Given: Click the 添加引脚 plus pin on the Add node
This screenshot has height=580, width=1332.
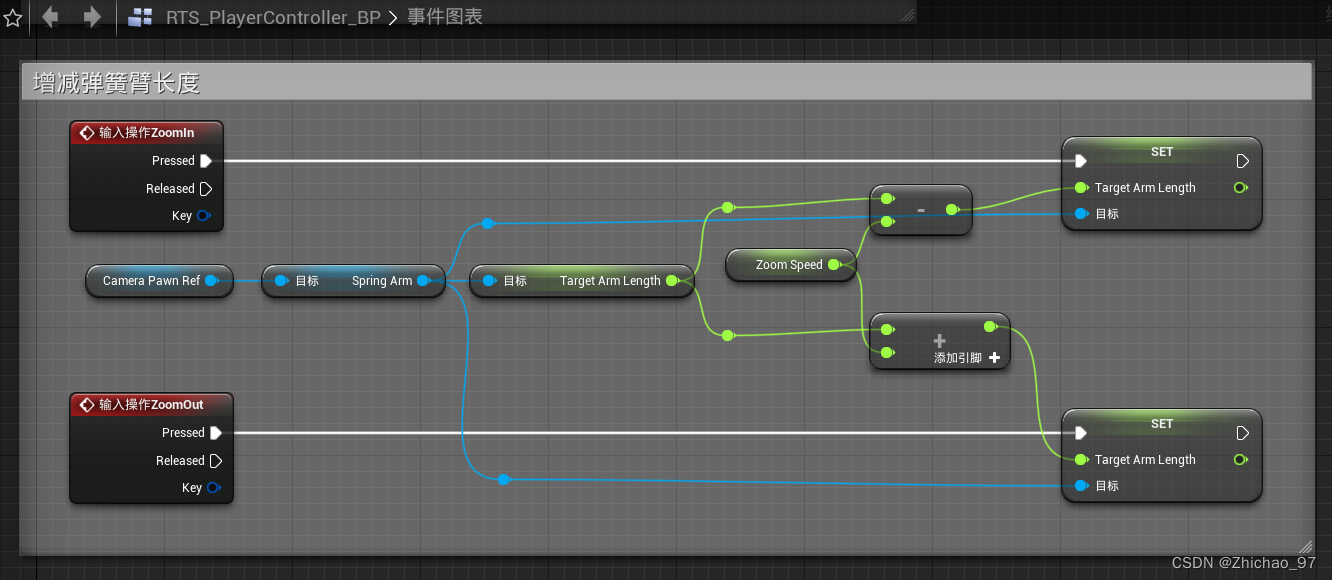Looking at the screenshot, I should pos(993,358).
